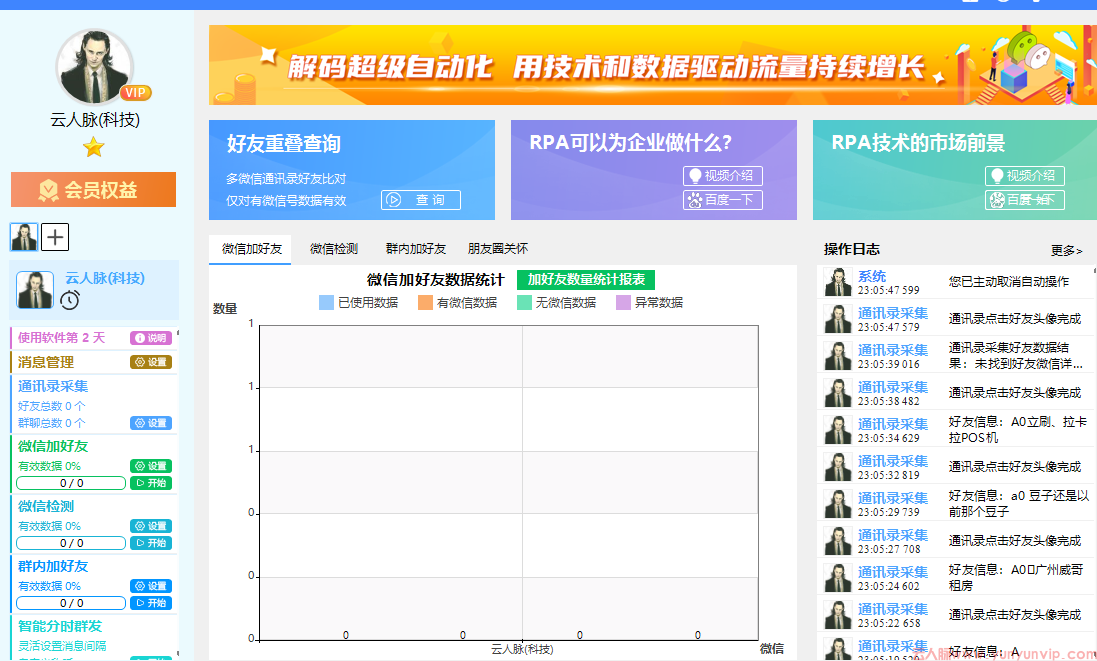Start the 微信检测 task with 开始
Image resolution: width=1097 pixels, height=661 pixels.
151,543
